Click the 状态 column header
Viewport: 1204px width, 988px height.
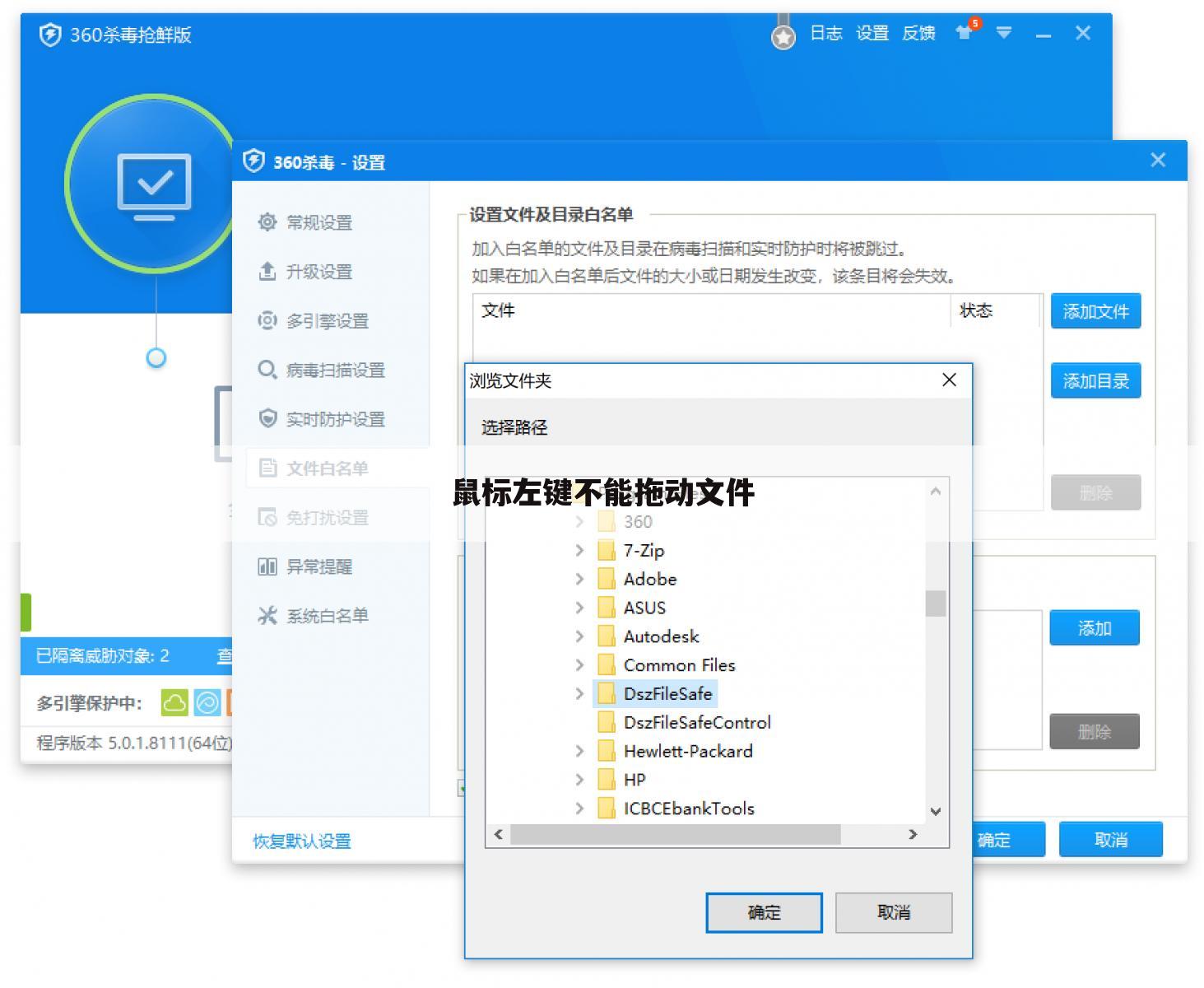click(996, 310)
